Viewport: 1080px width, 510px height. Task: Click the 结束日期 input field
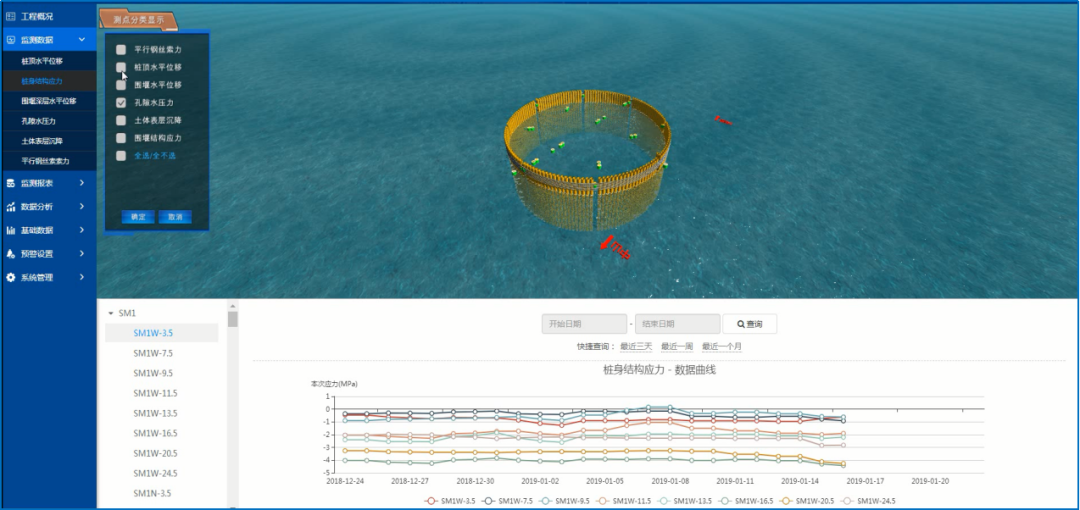[x=678, y=324]
